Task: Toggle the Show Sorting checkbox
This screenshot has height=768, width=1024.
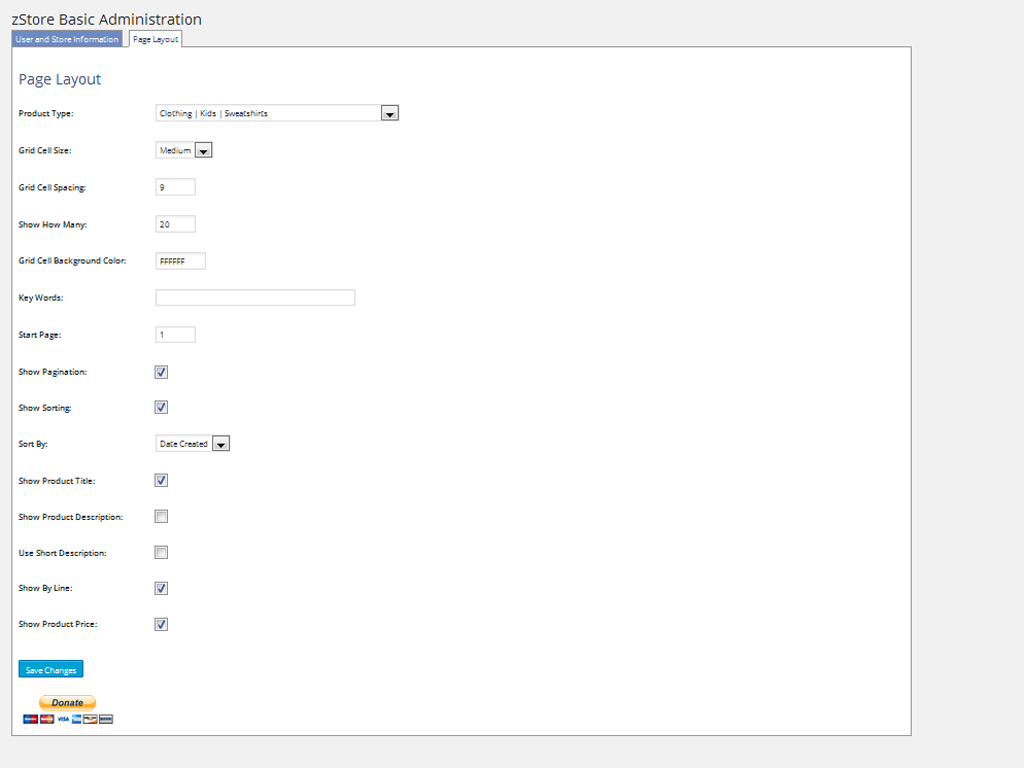Action: tap(161, 408)
